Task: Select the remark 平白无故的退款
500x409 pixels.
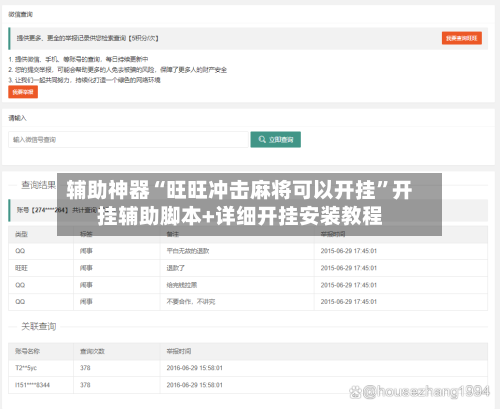Action: pyautogui.click(x=188, y=251)
